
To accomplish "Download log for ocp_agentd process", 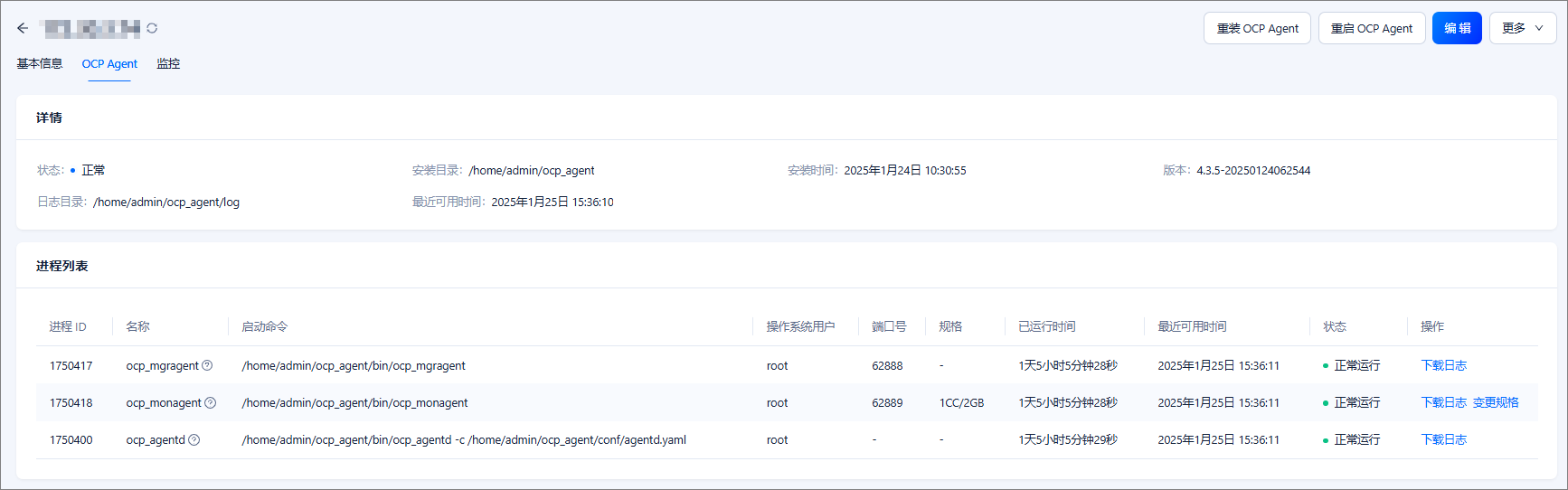I will (x=1444, y=439).
